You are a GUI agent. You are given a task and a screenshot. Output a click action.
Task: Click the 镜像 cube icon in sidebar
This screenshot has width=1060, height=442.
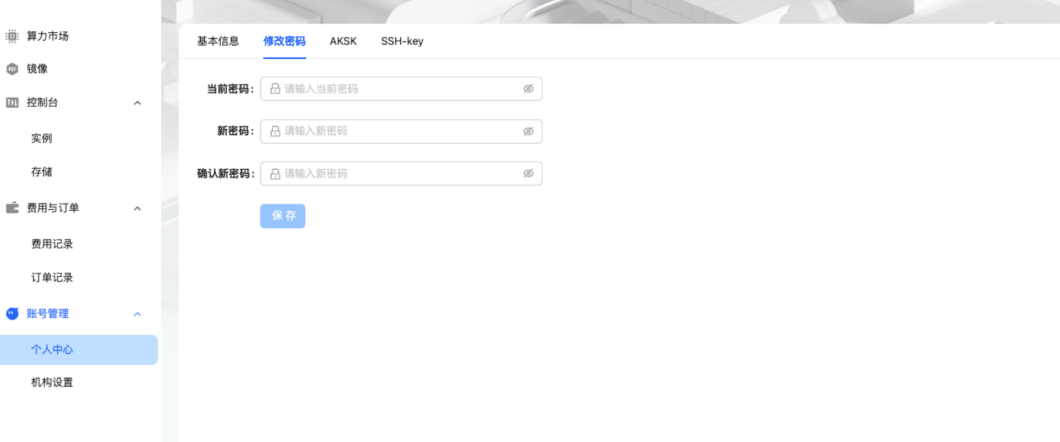12,69
